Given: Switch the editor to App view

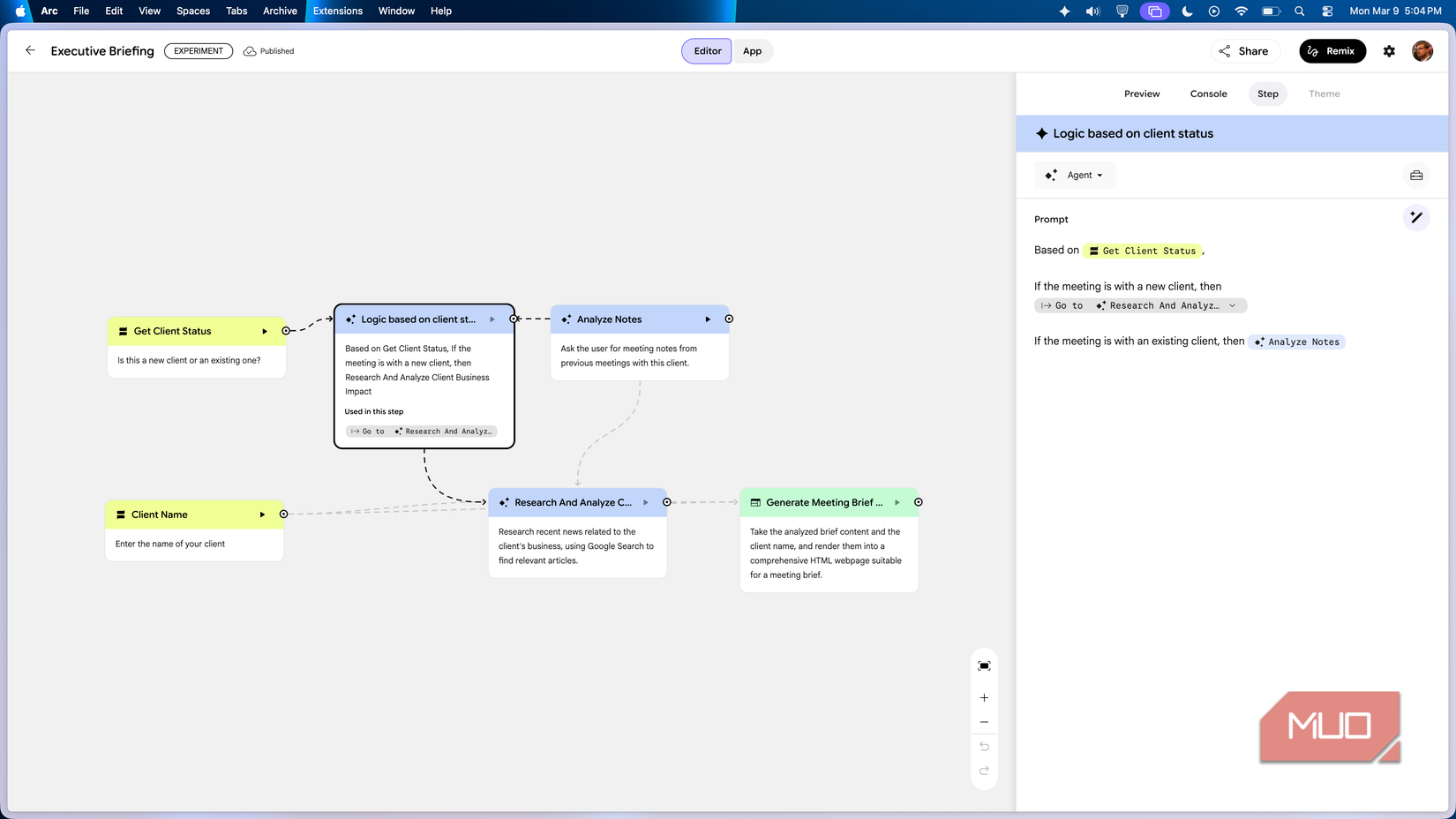Looking at the screenshot, I should 753,50.
